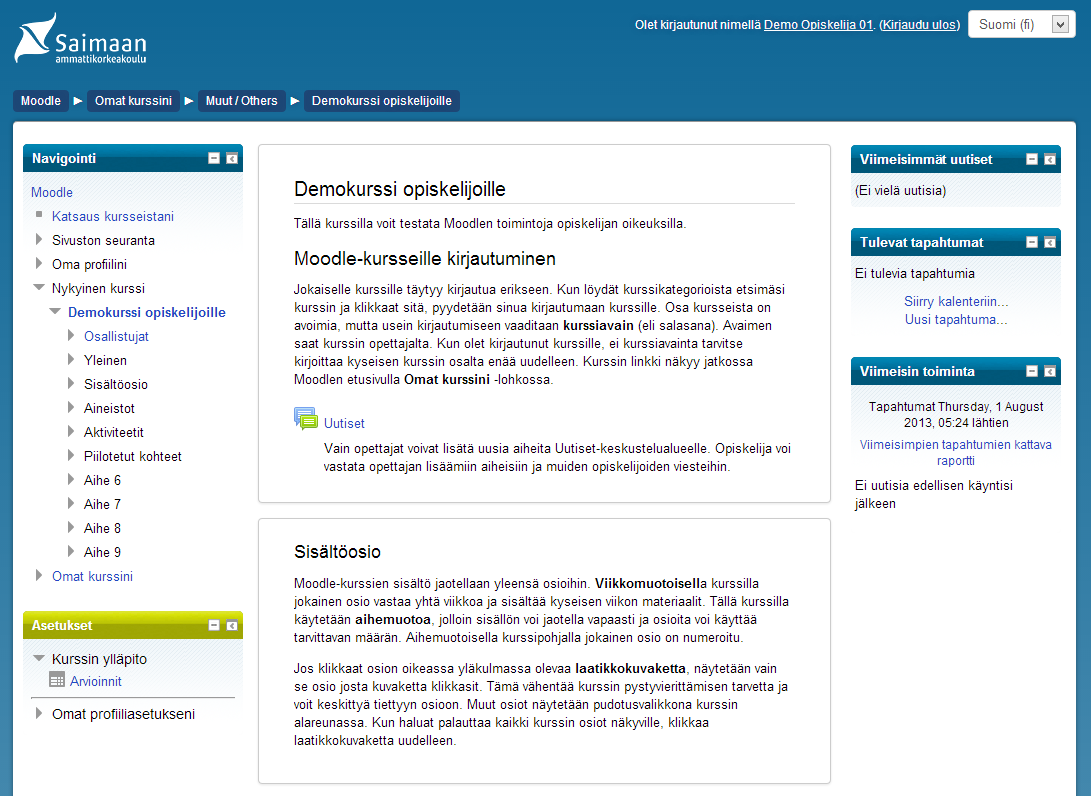Click the Tulevat tapahtumat block title
The height and width of the screenshot is (796, 1091).
pos(921,242)
